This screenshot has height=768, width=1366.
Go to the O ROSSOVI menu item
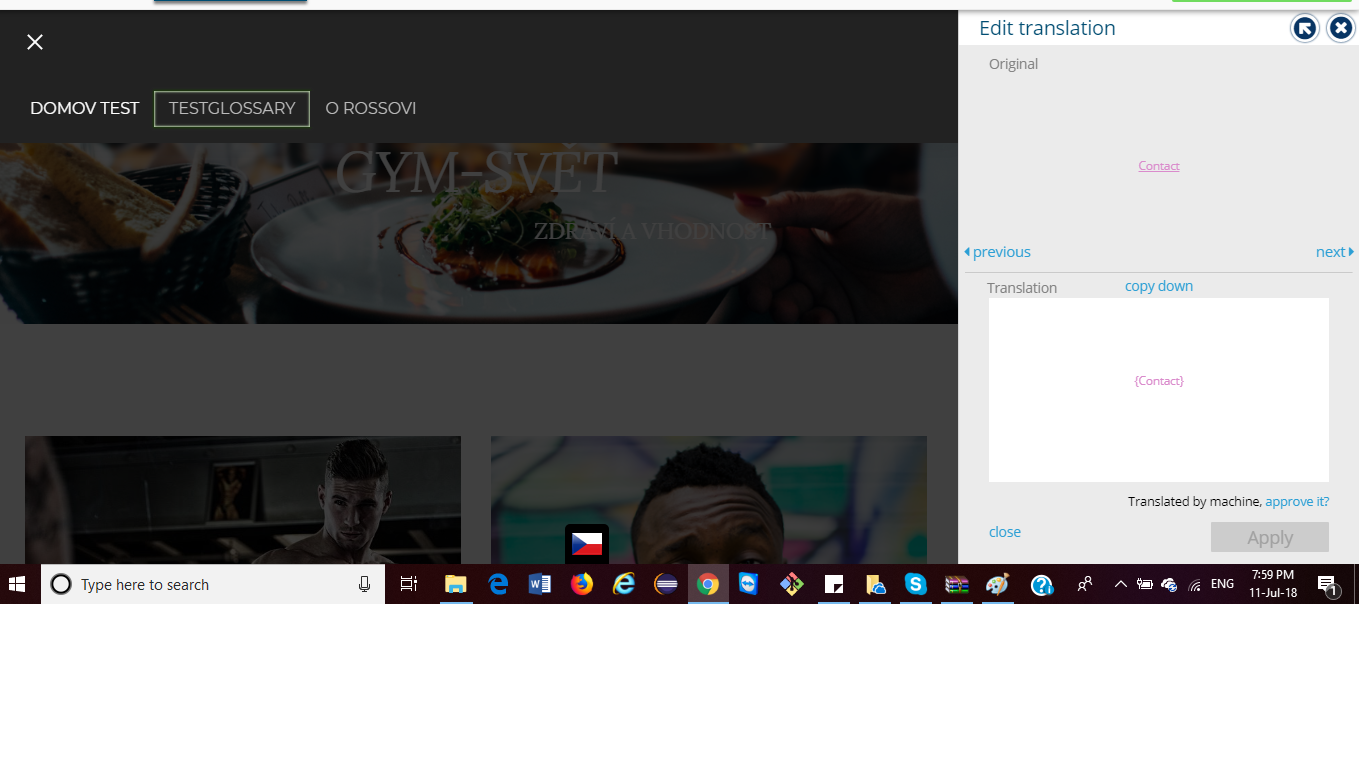pos(371,109)
